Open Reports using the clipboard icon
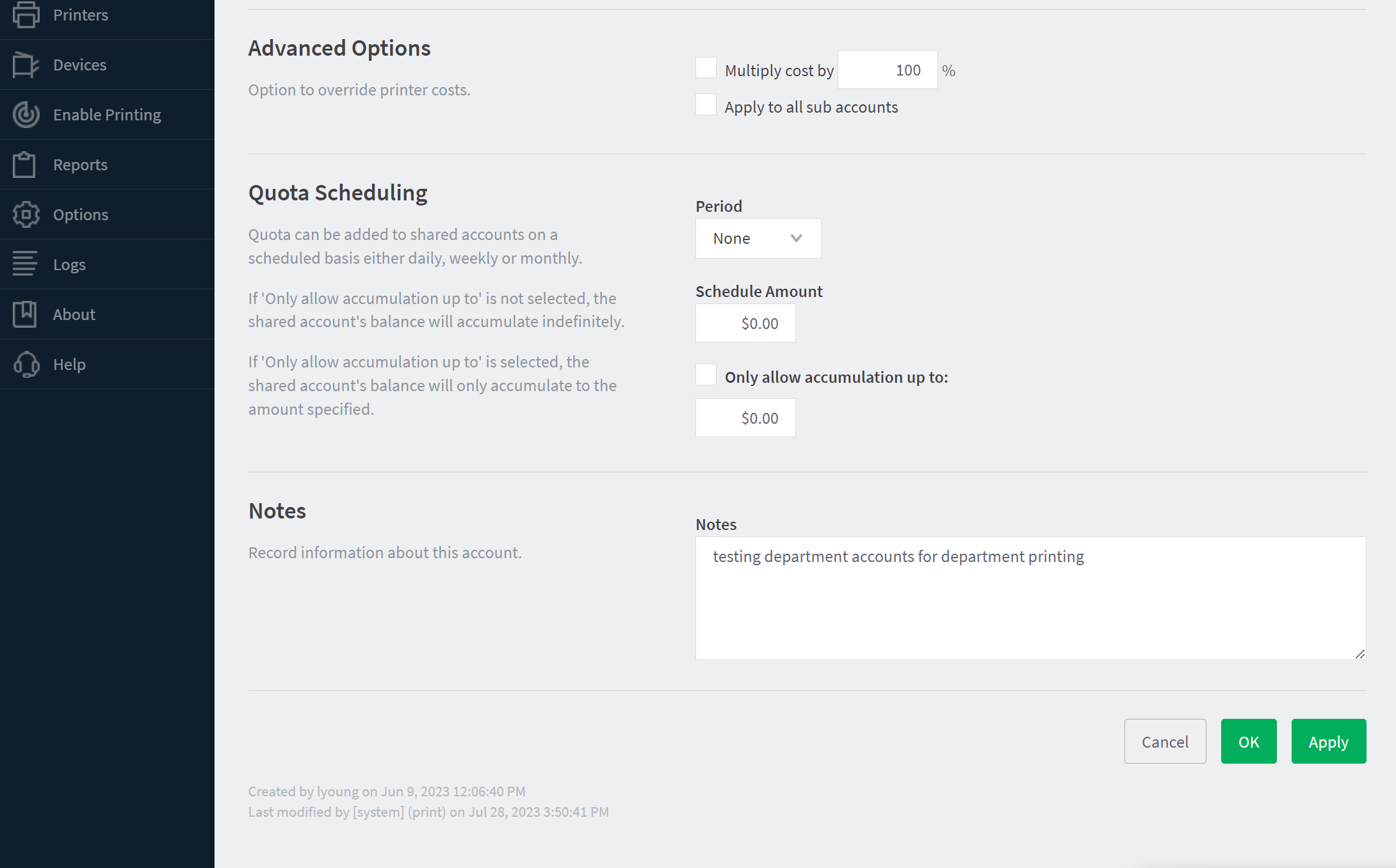 click(x=24, y=165)
